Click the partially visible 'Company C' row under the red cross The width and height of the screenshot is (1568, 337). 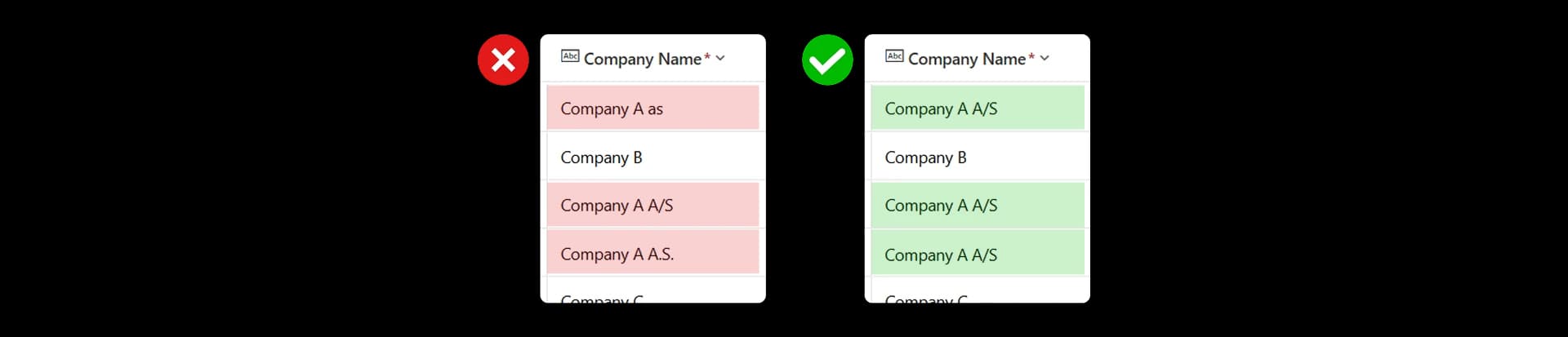(653, 291)
